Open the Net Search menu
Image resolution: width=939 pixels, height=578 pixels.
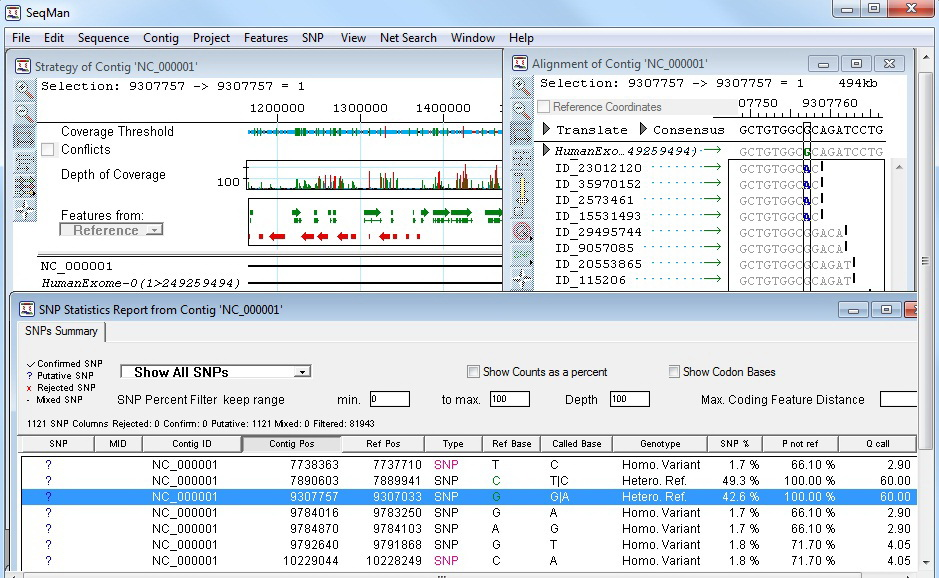tap(408, 38)
